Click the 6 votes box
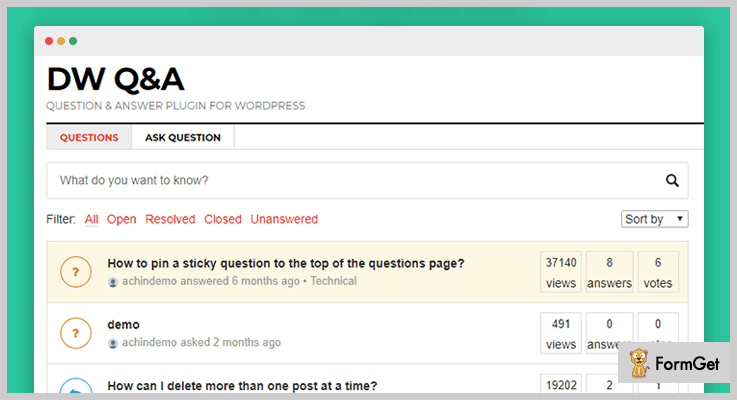 pyautogui.click(x=658, y=272)
